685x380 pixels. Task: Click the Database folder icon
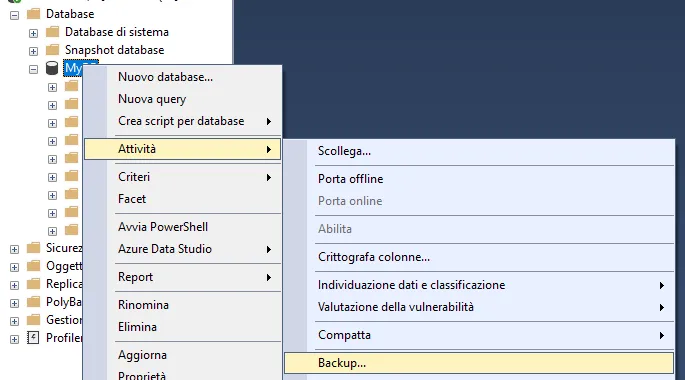pyautogui.click(x=33, y=14)
